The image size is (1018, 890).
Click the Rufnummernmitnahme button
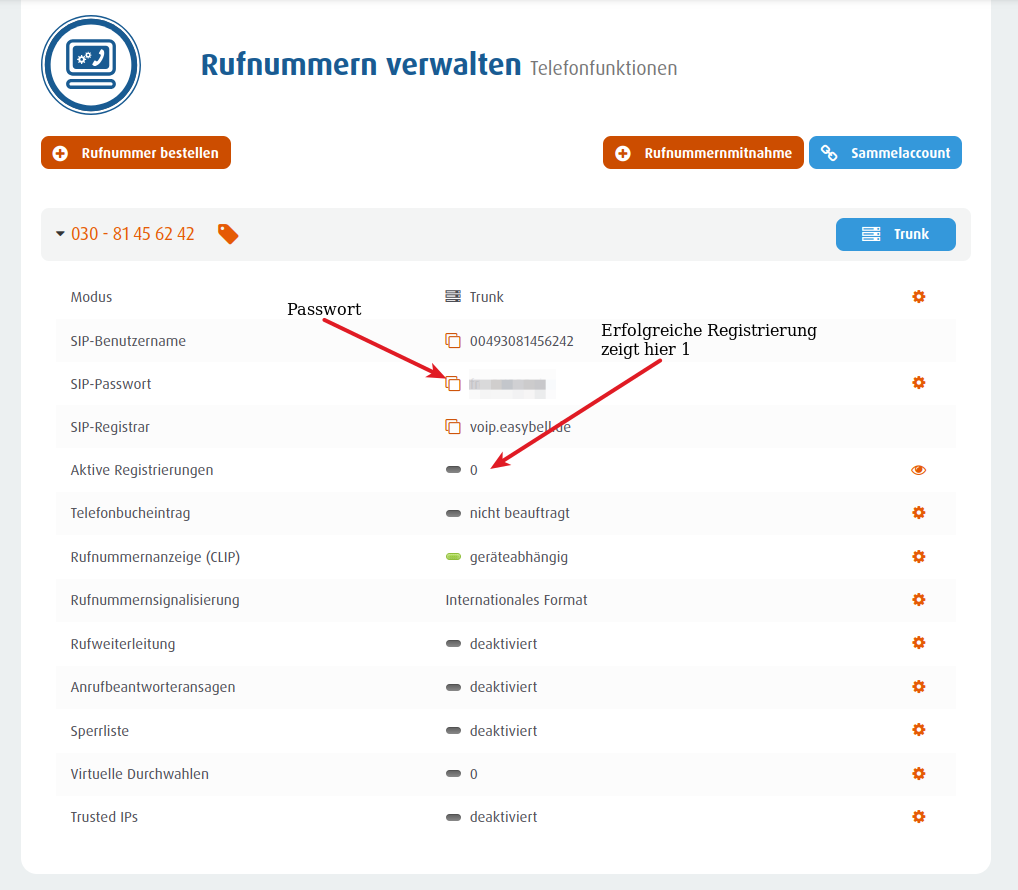tap(703, 153)
